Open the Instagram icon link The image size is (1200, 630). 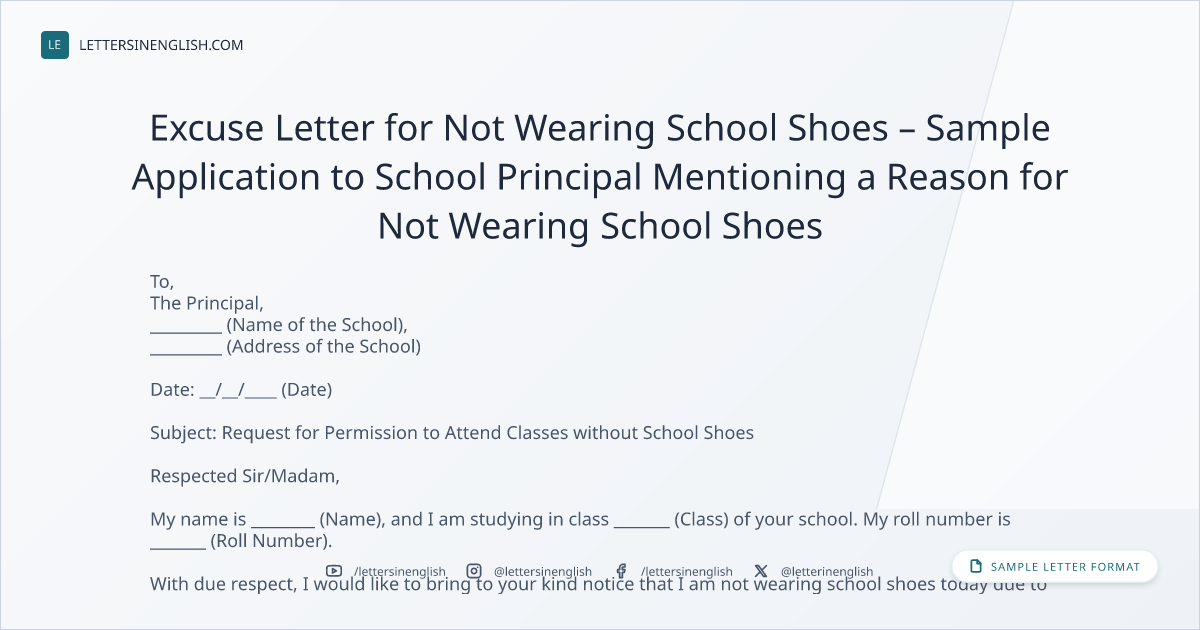(x=474, y=571)
